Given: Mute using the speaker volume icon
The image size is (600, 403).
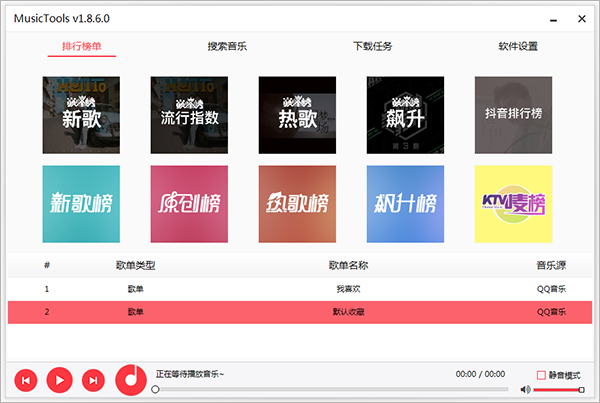Looking at the screenshot, I should [x=525, y=390].
